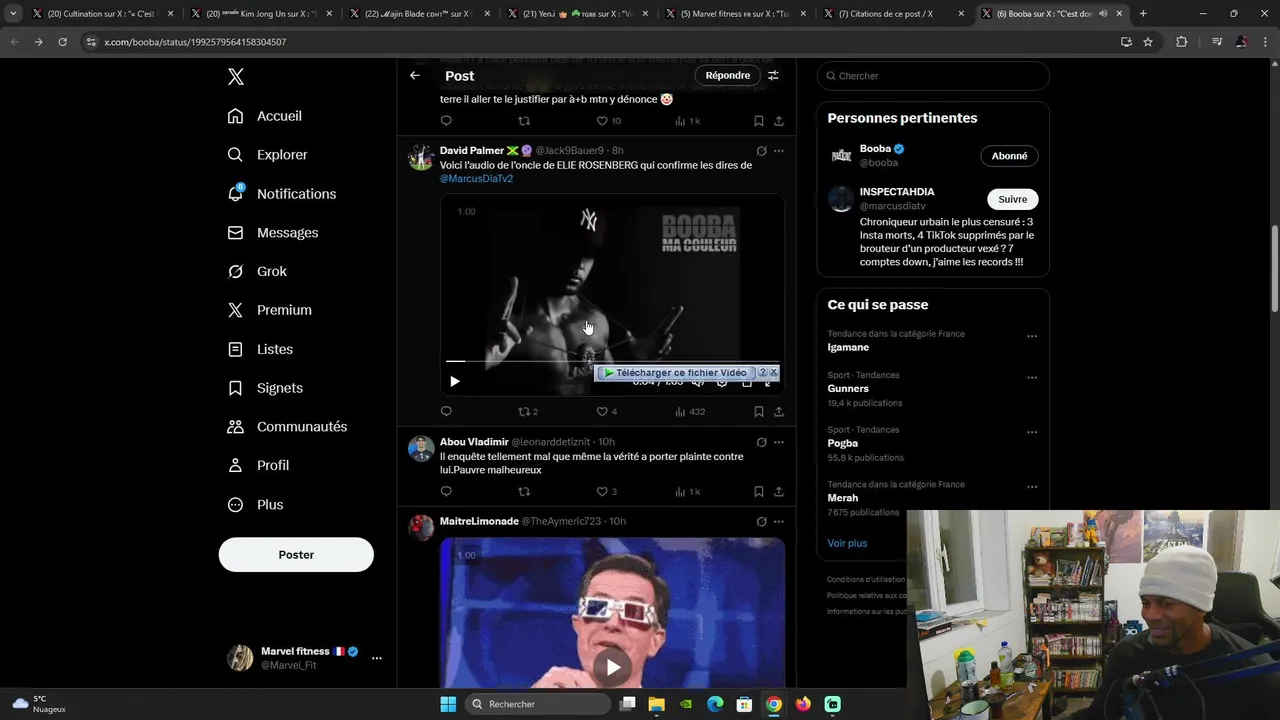Click Télécharger ce fichier Vidéo button
Image resolution: width=1280 pixels, height=720 pixels.
(678, 373)
